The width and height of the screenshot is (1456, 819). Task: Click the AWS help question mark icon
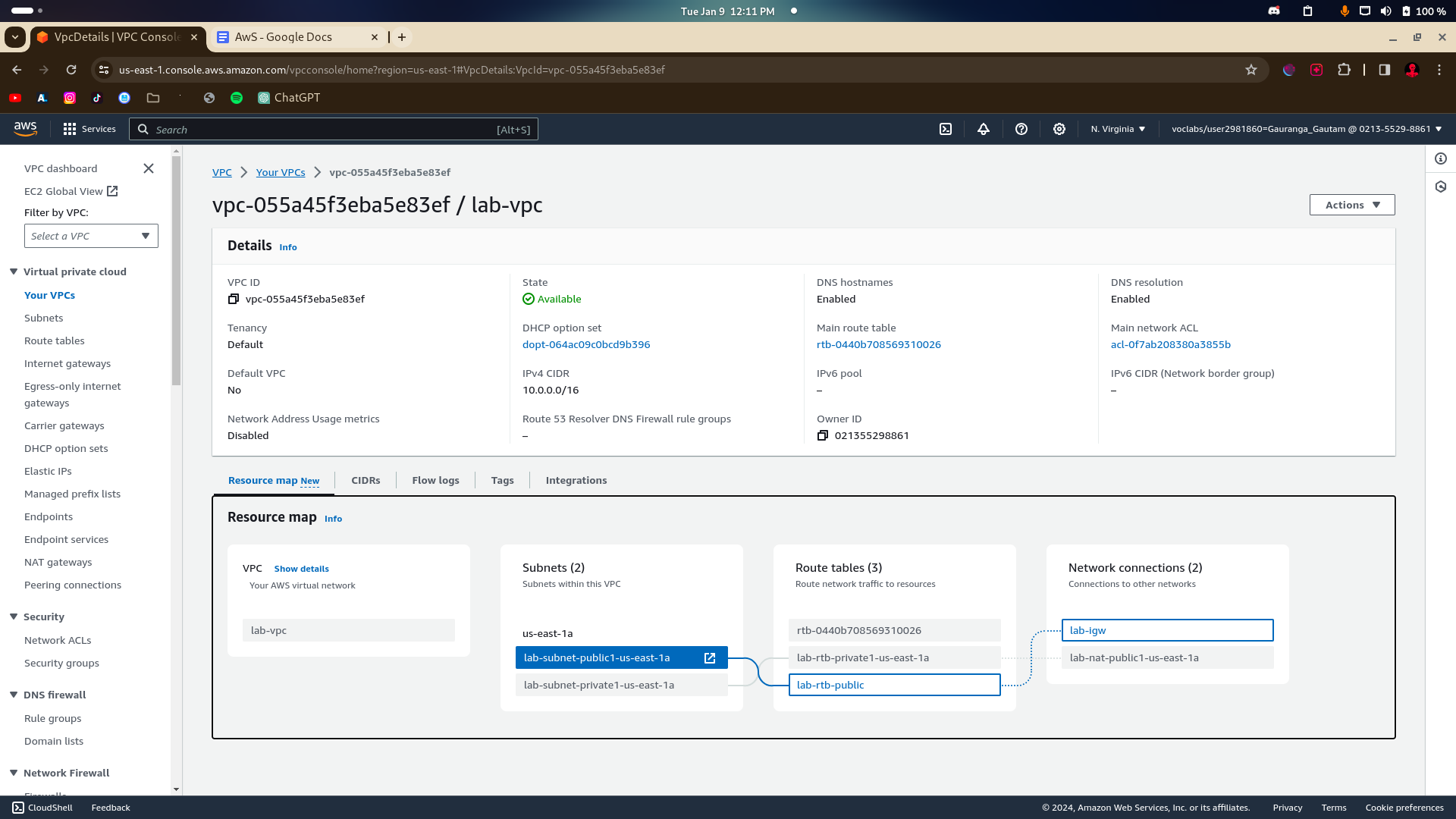[x=1021, y=129]
